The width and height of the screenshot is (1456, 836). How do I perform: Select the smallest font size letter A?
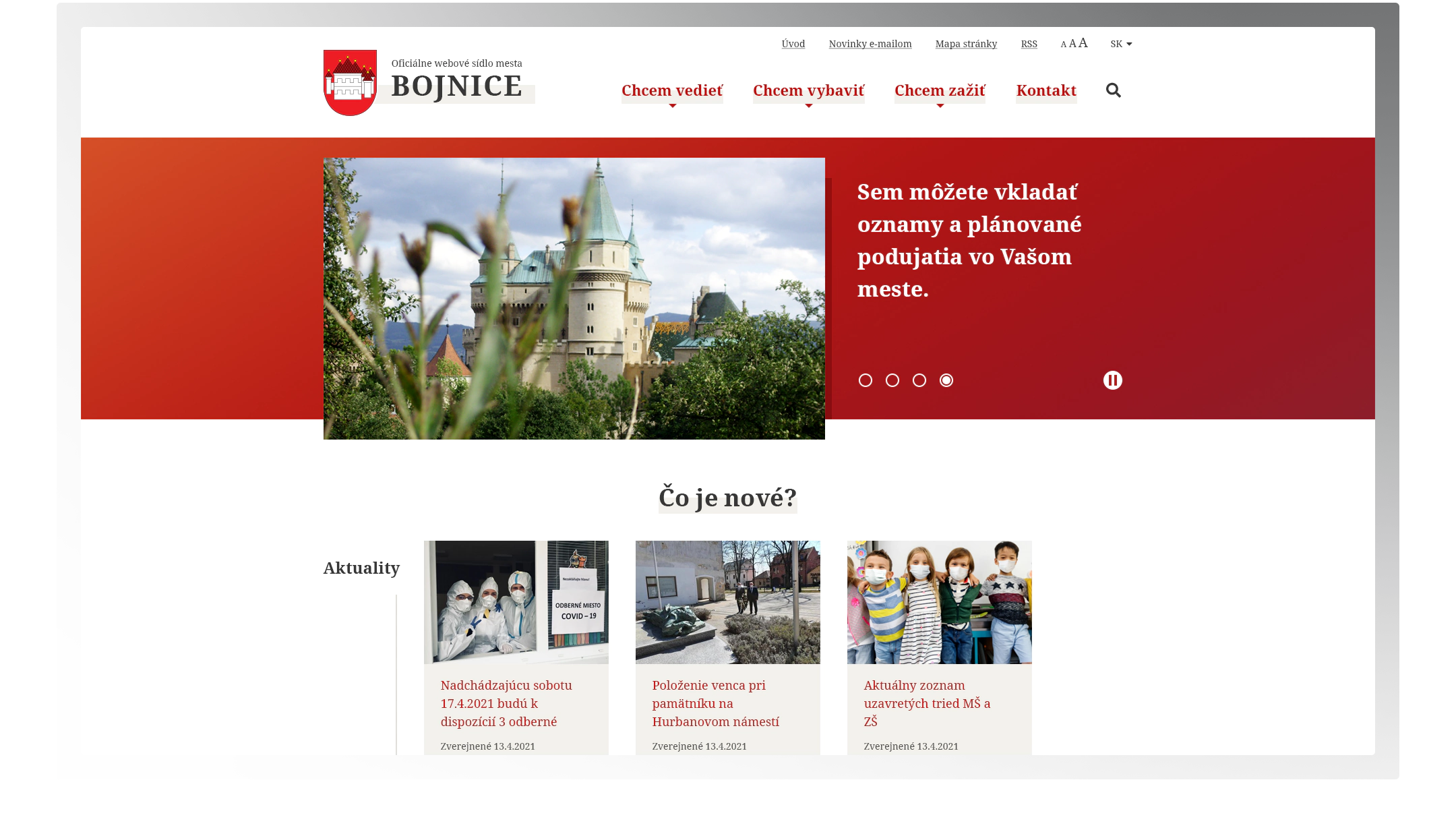[1062, 44]
